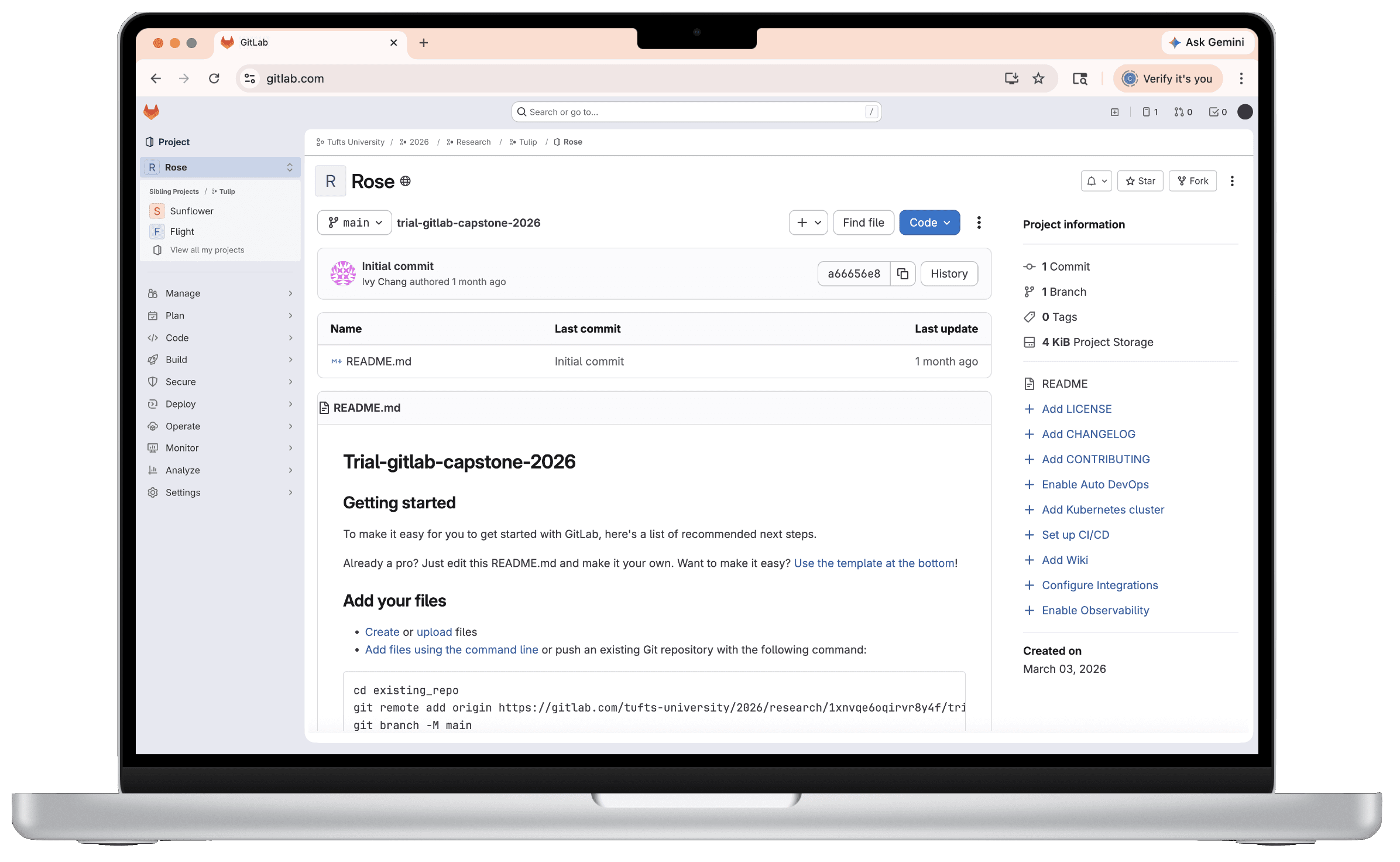Image resolution: width=1400 pixels, height=862 pixels.
Task: Copy the commit SHA a66656e8
Action: [903, 273]
